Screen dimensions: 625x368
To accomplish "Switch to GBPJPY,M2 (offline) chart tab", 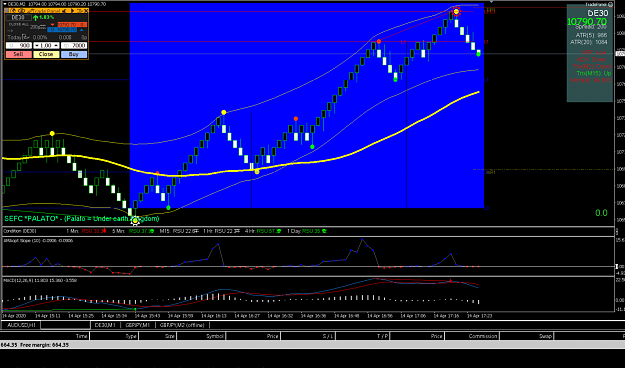I will point(183,325).
